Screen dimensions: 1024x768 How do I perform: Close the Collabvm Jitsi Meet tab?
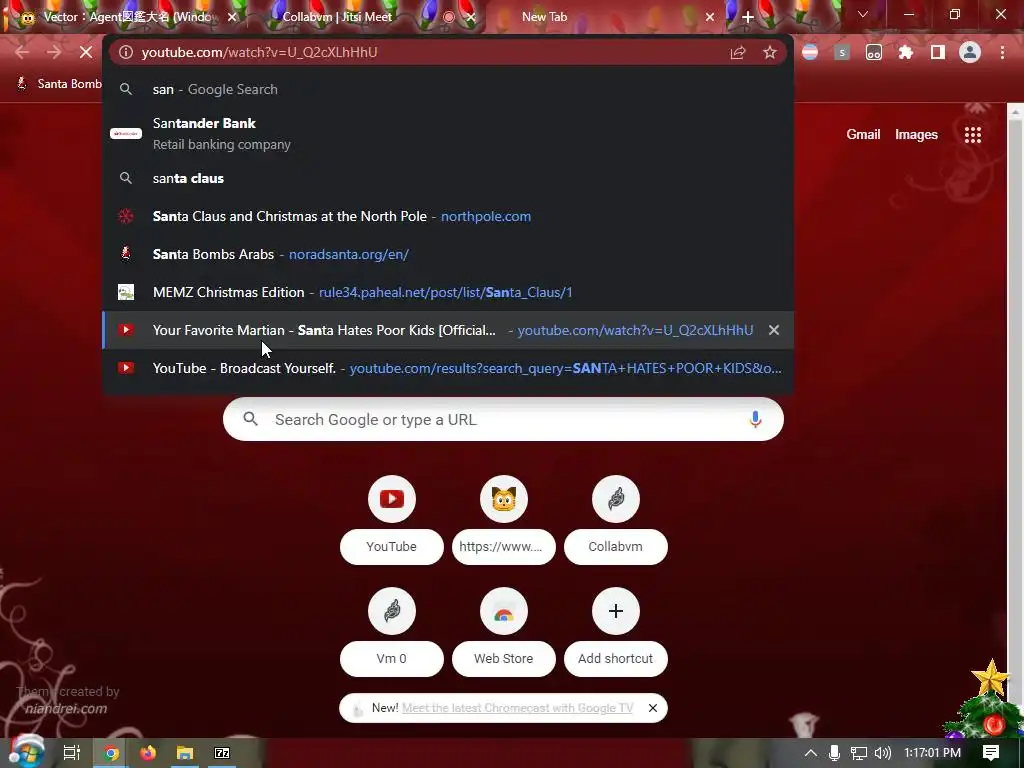472,17
